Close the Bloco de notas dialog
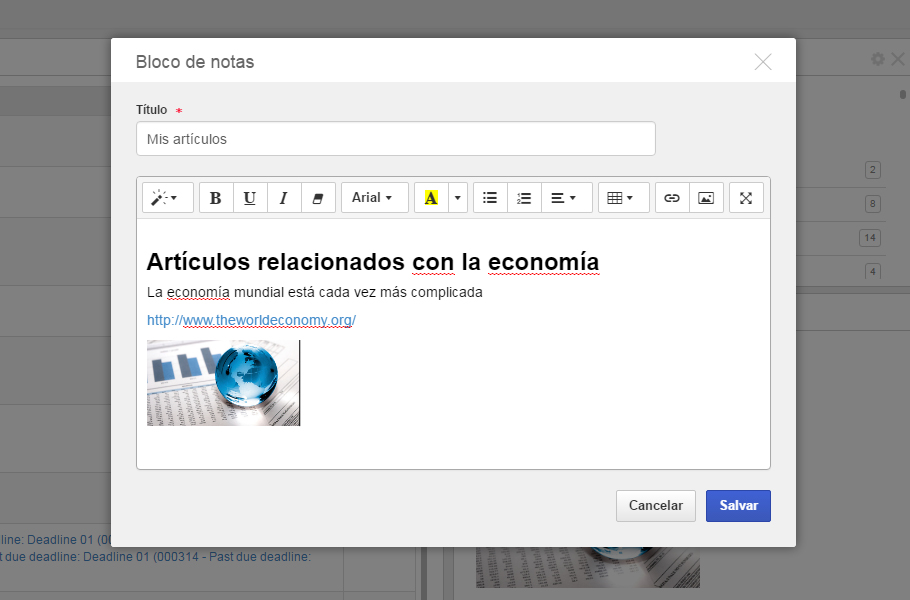Screen dimensions: 910x600 point(763,62)
